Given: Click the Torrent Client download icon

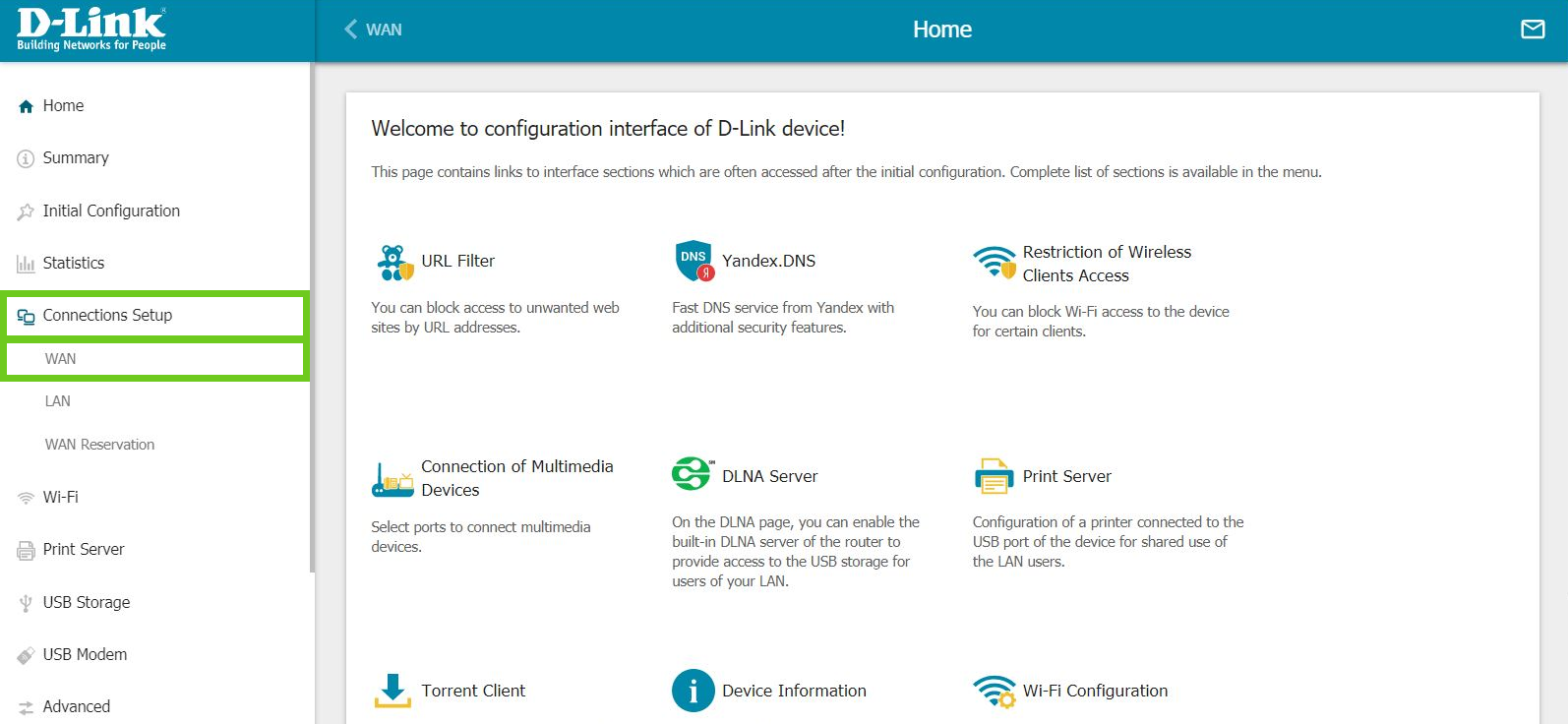Looking at the screenshot, I should [x=392, y=691].
